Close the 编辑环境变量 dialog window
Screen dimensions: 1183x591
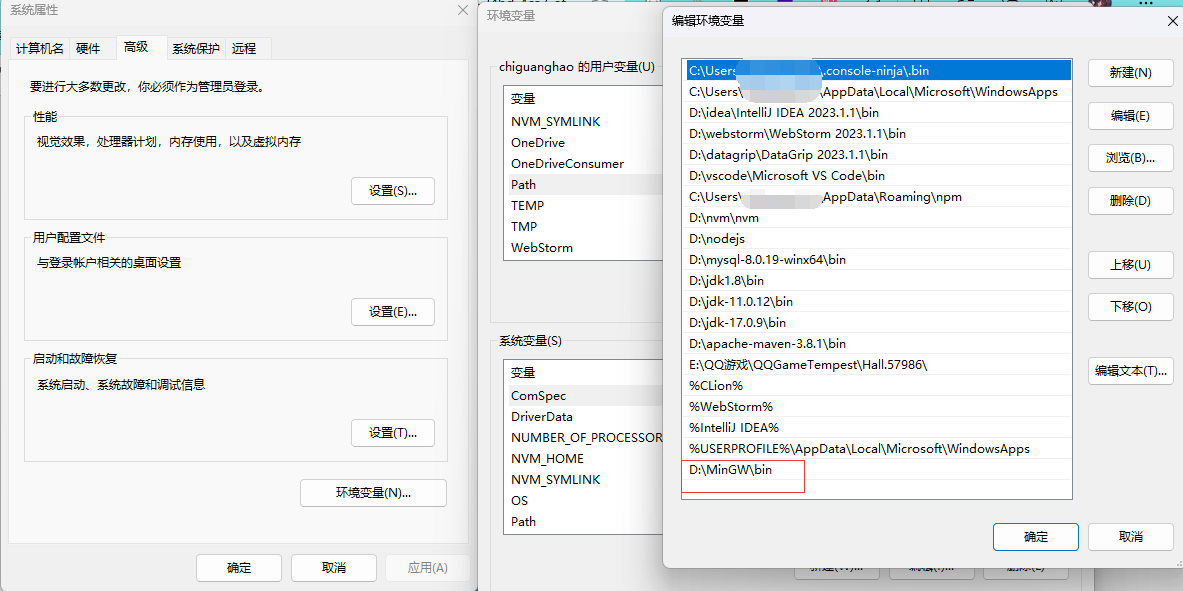1172,21
